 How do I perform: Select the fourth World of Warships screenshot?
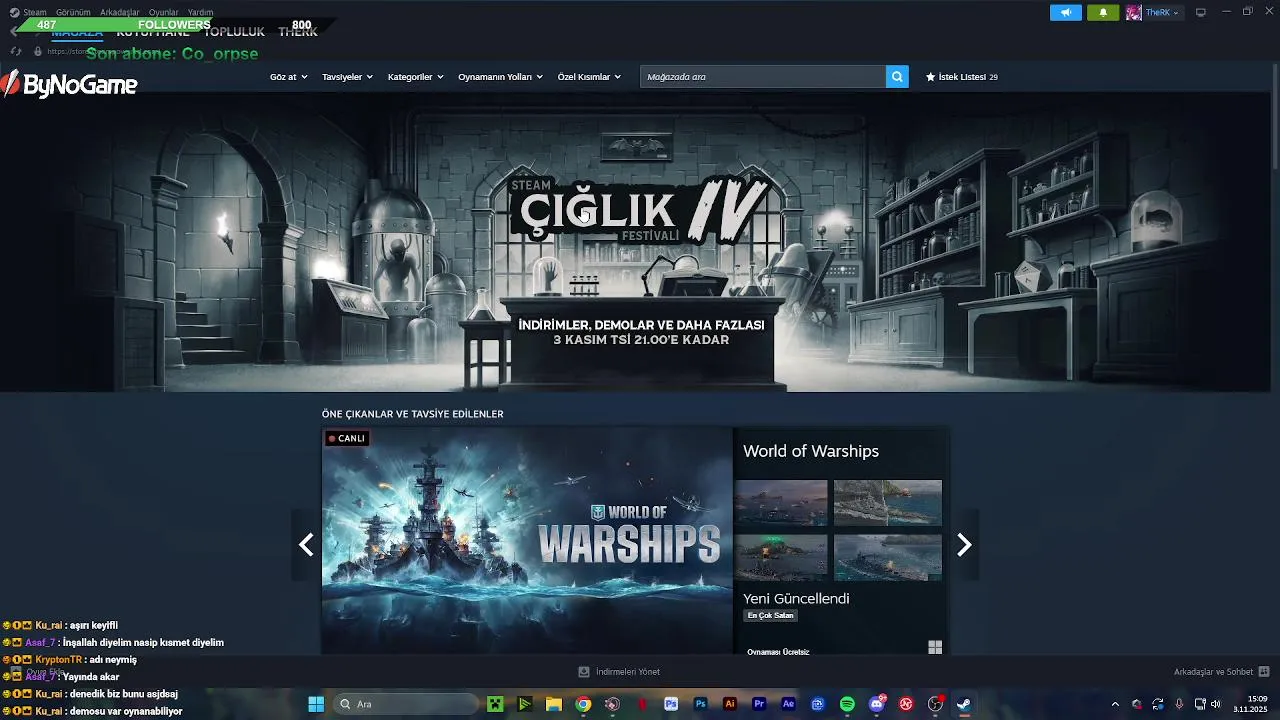point(888,557)
